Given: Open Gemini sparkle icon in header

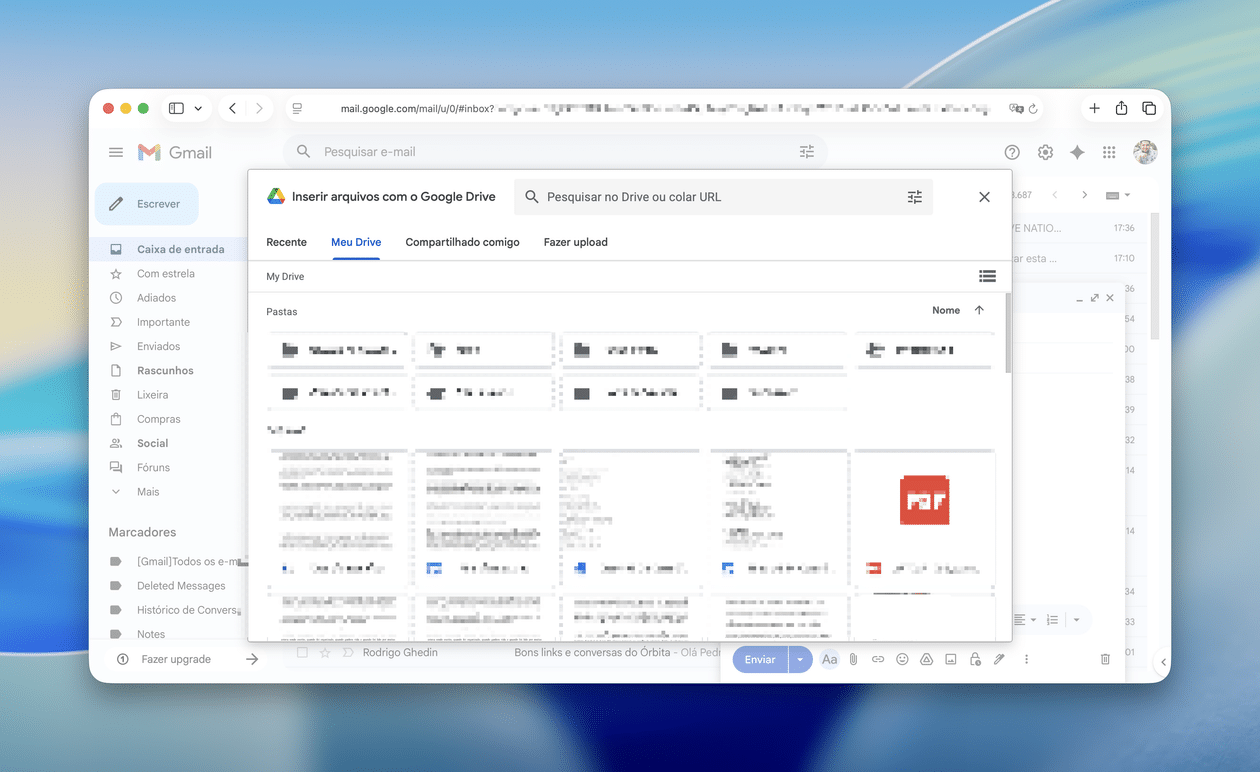Looking at the screenshot, I should pyautogui.click(x=1077, y=152).
